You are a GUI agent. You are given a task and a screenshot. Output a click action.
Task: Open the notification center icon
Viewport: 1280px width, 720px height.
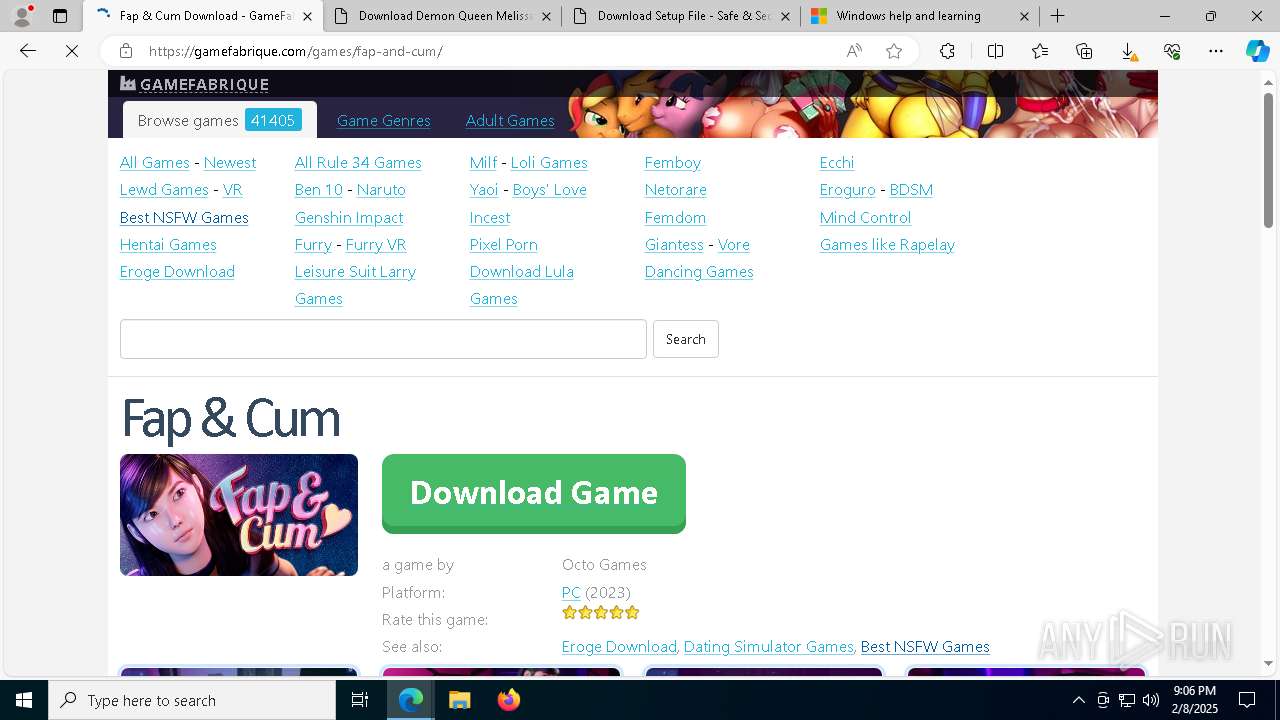pos(1247,700)
